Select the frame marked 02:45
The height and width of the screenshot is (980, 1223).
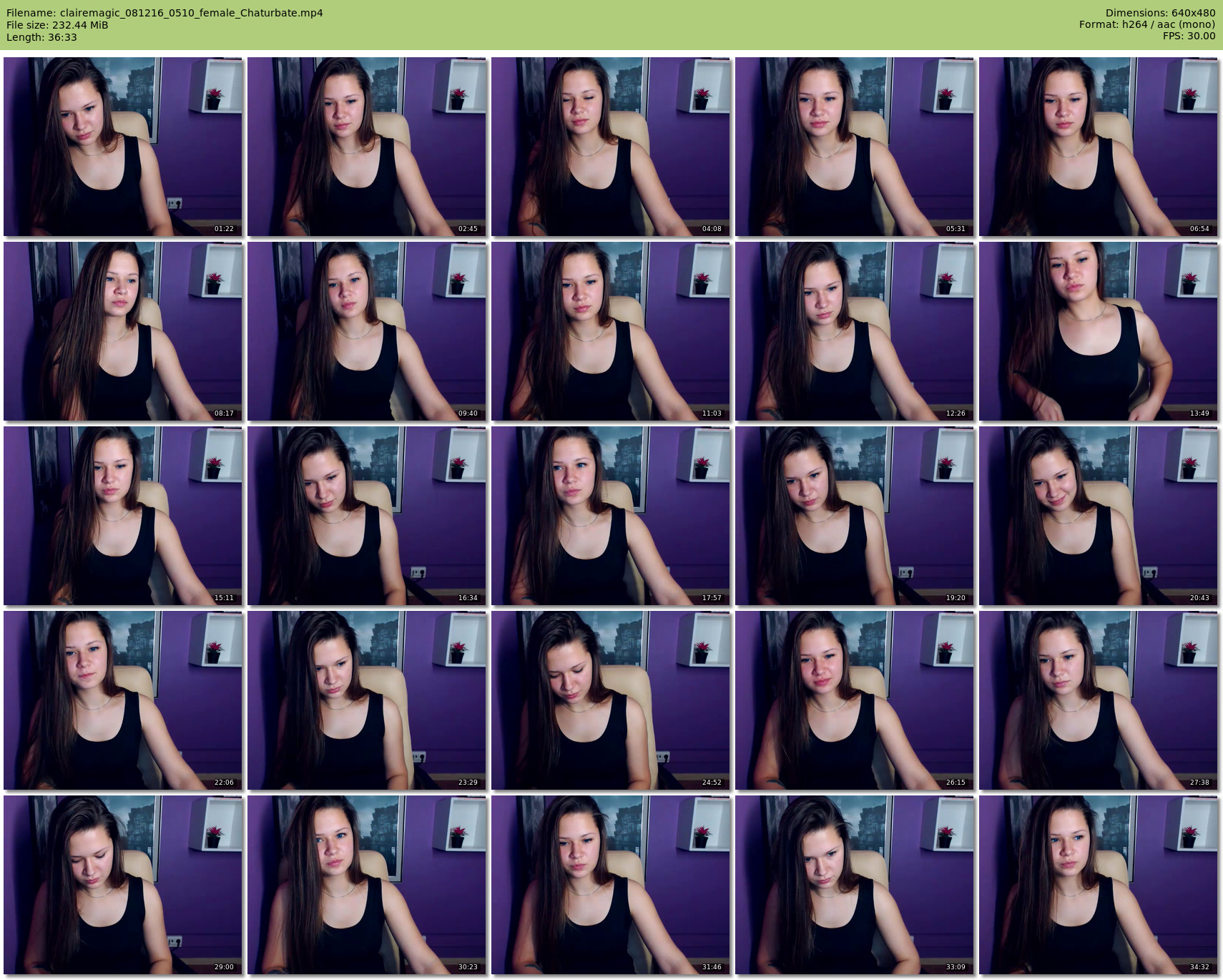point(367,147)
